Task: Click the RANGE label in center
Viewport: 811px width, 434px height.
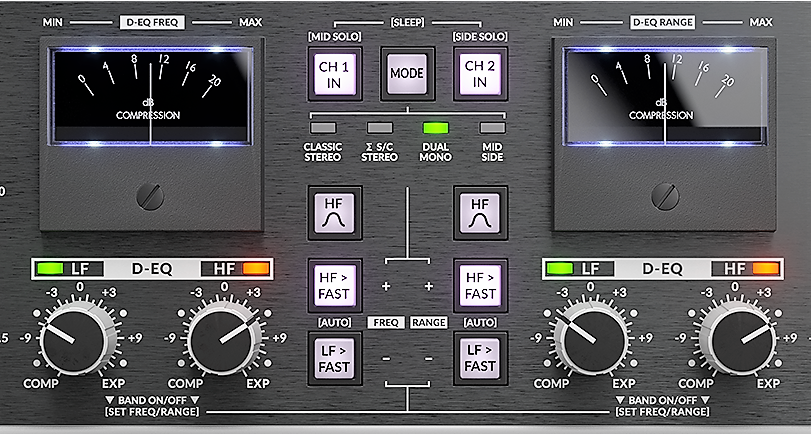Action: coord(429,322)
